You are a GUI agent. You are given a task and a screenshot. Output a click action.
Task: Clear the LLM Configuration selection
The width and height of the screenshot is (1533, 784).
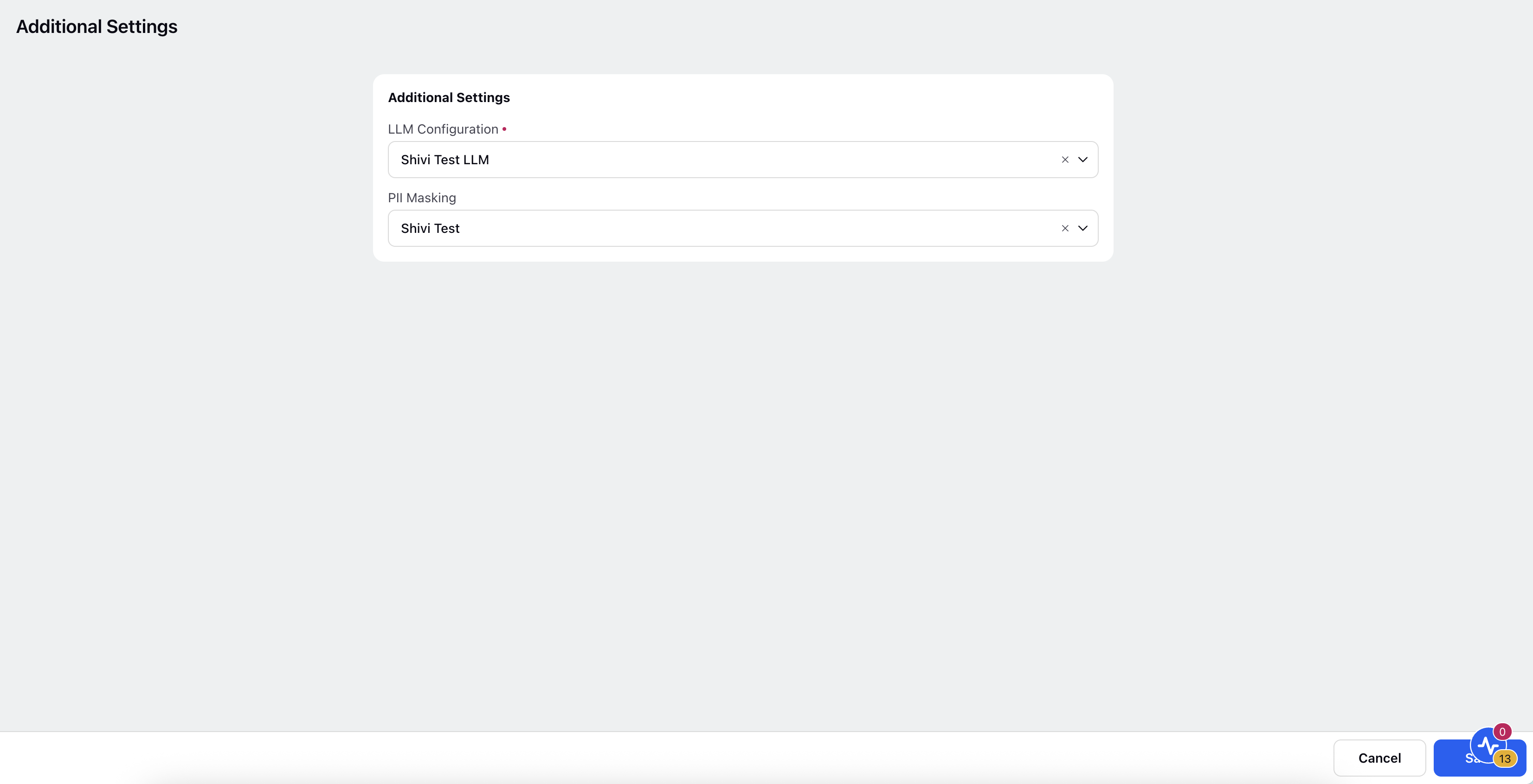pyautogui.click(x=1065, y=160)
